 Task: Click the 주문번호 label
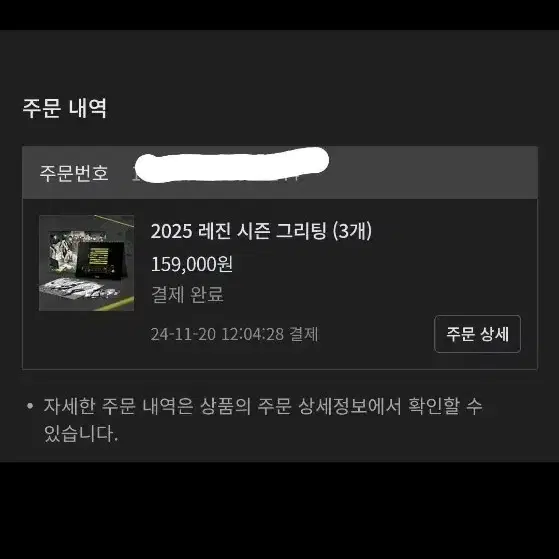(74, 173)
